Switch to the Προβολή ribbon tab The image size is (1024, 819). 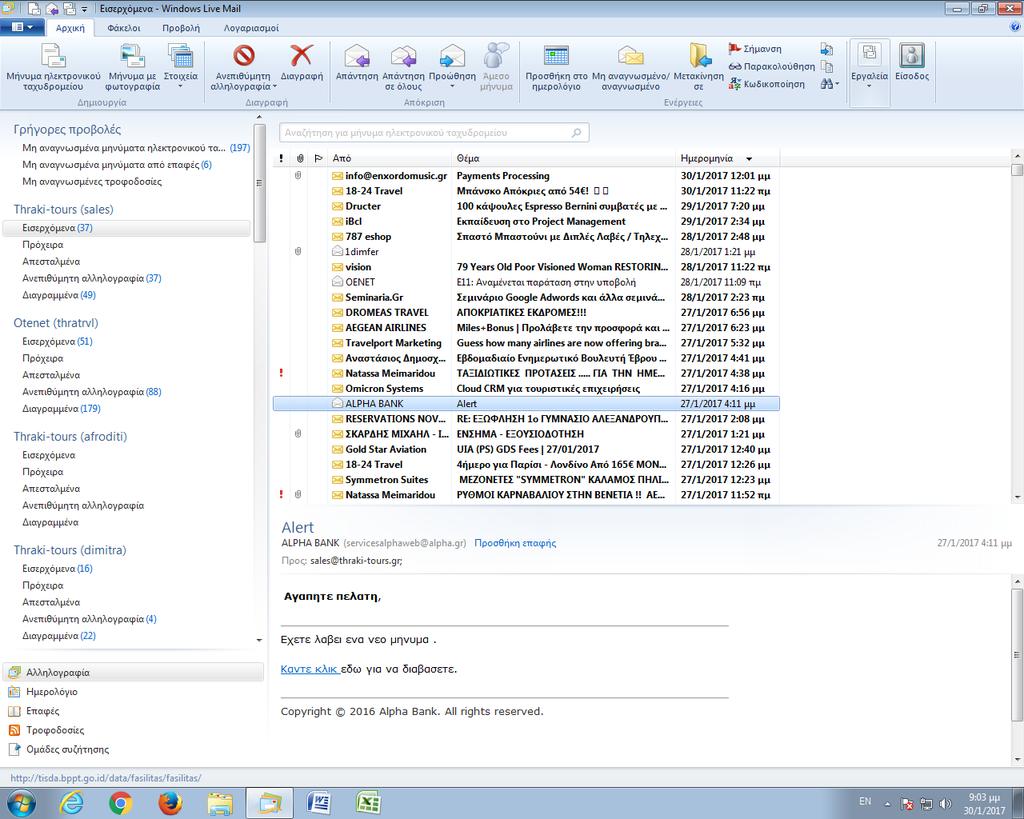pos(181,28)
